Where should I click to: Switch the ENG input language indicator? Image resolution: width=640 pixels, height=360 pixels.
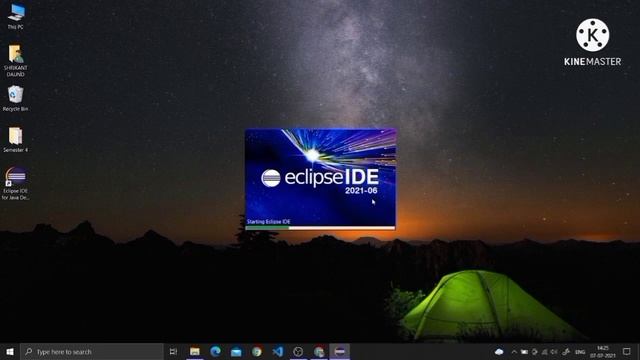580,352
